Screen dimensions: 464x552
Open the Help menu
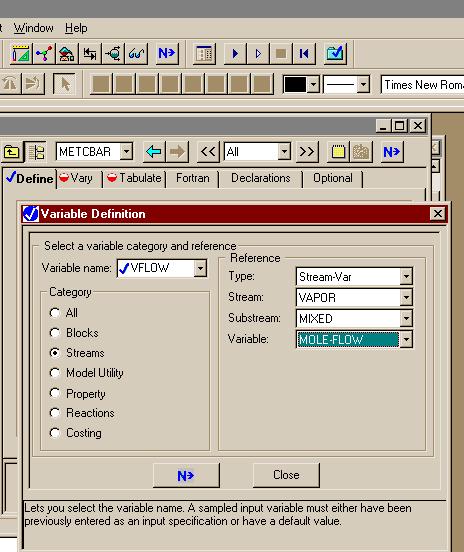[x=76, y=28]
